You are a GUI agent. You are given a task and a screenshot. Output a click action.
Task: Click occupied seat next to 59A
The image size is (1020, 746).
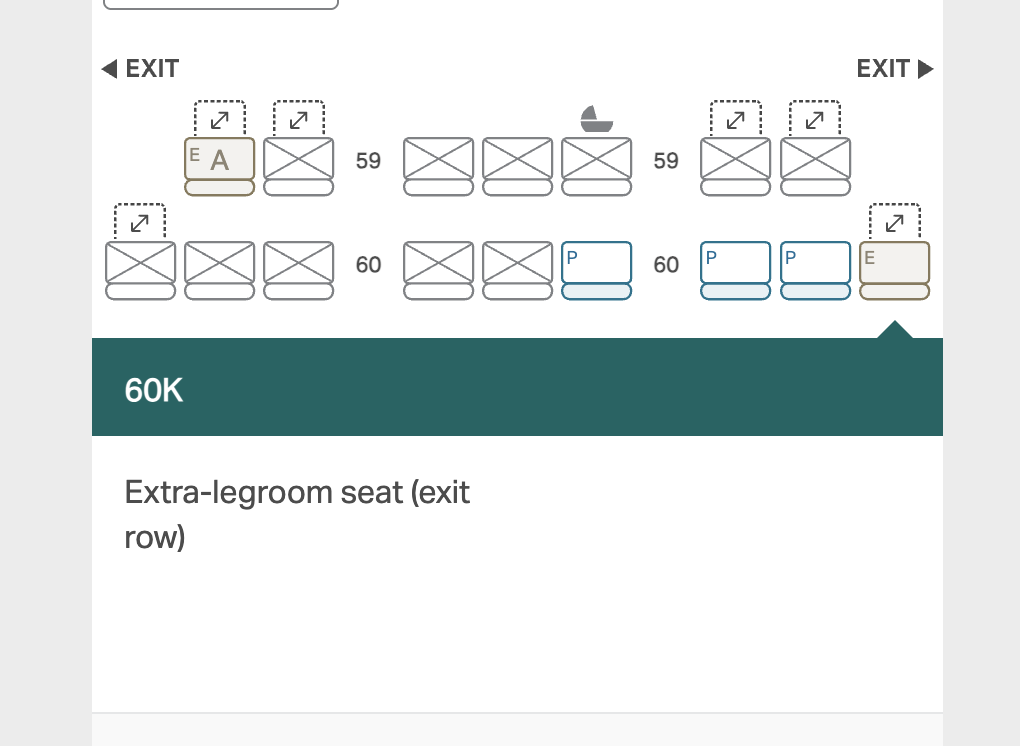click(299, 166)
